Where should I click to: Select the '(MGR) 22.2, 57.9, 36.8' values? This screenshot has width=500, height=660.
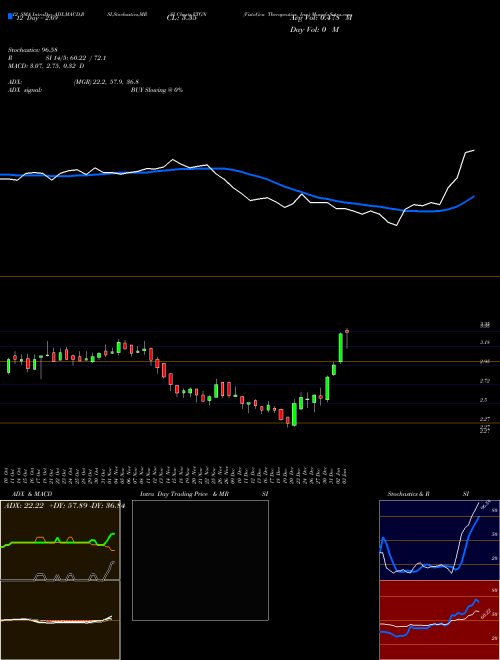[x=106, y=82]
